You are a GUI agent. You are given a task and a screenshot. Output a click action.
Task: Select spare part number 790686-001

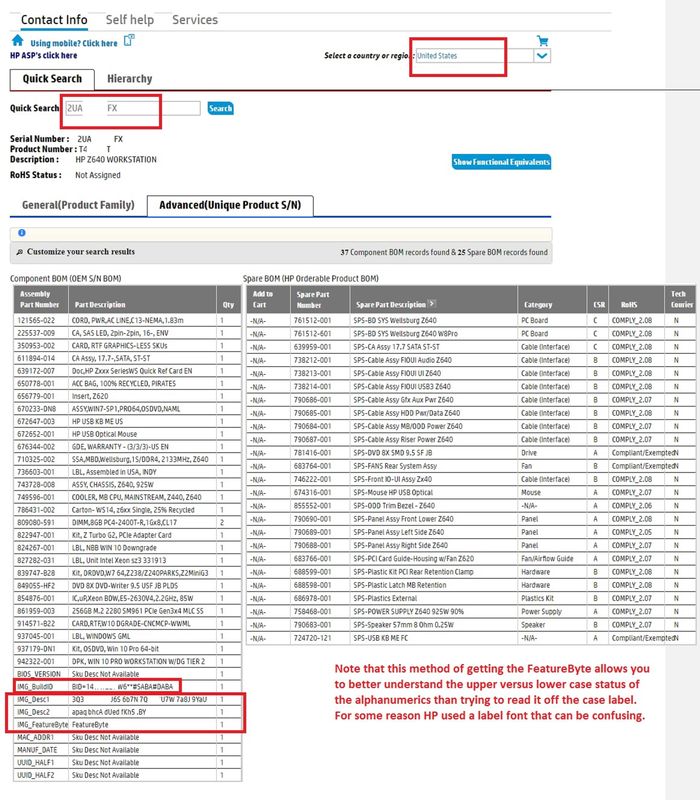click(313, 400)
